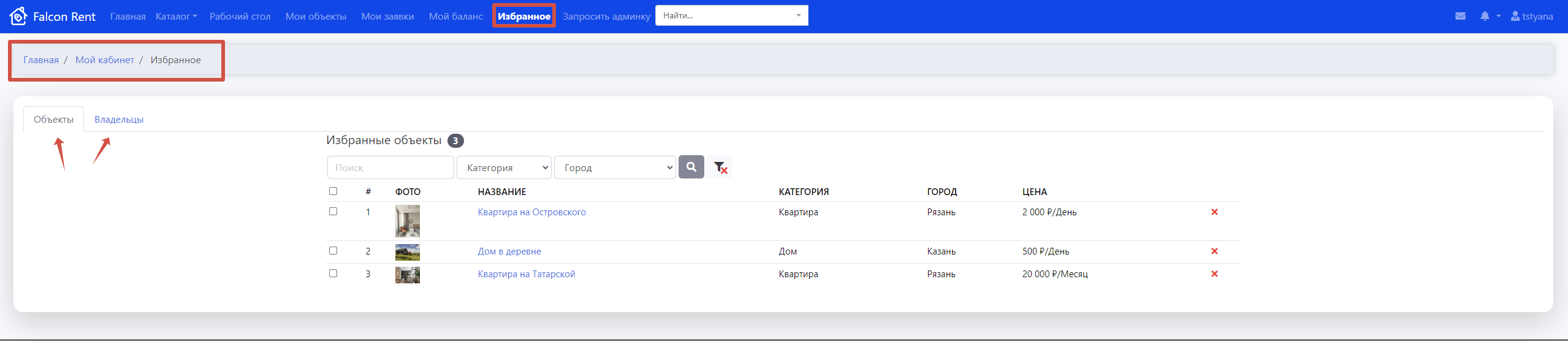Click the Falcon Rent house logo
The image size is (1568, 341).
pos(18,16)
